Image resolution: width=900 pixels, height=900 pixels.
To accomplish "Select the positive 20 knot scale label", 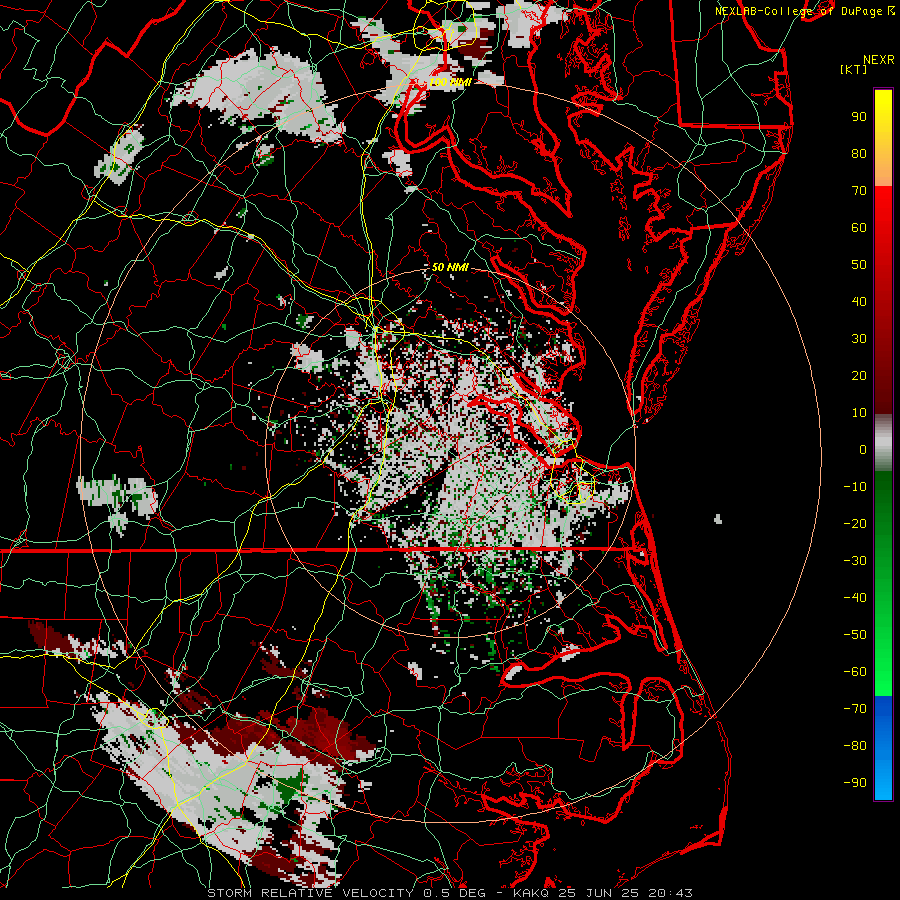I will pyautogui.click(x=859, y=375).
